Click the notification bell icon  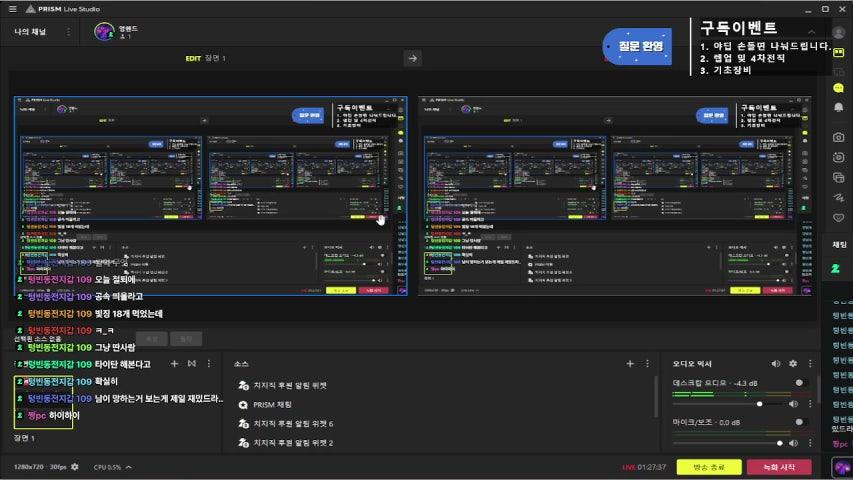coord(838,107)
